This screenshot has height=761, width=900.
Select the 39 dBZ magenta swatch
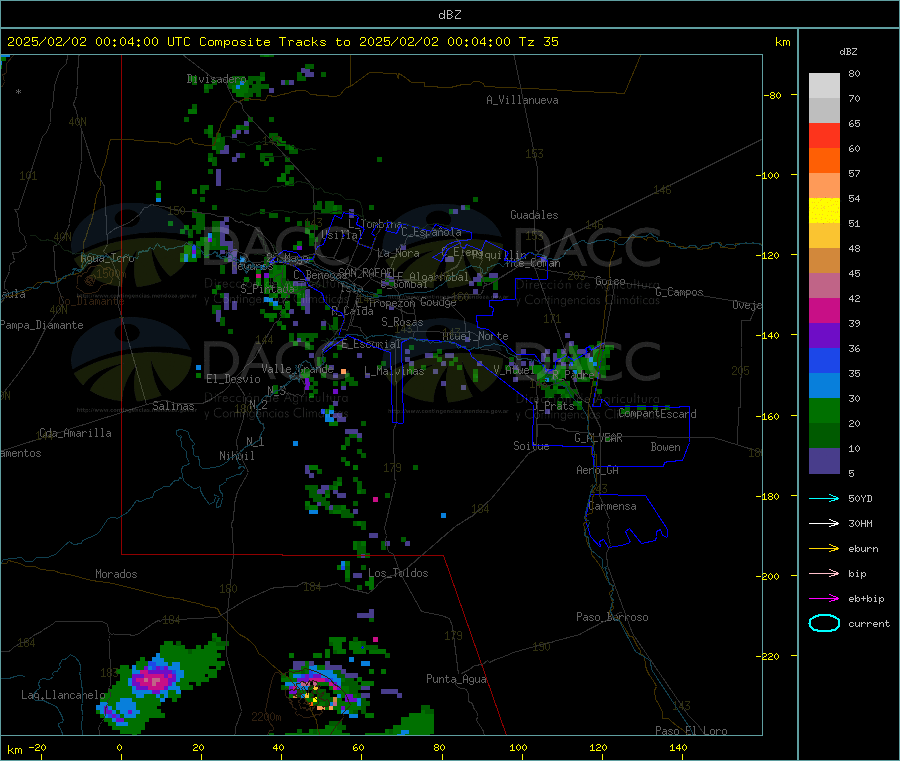click(x=824, y=310)
